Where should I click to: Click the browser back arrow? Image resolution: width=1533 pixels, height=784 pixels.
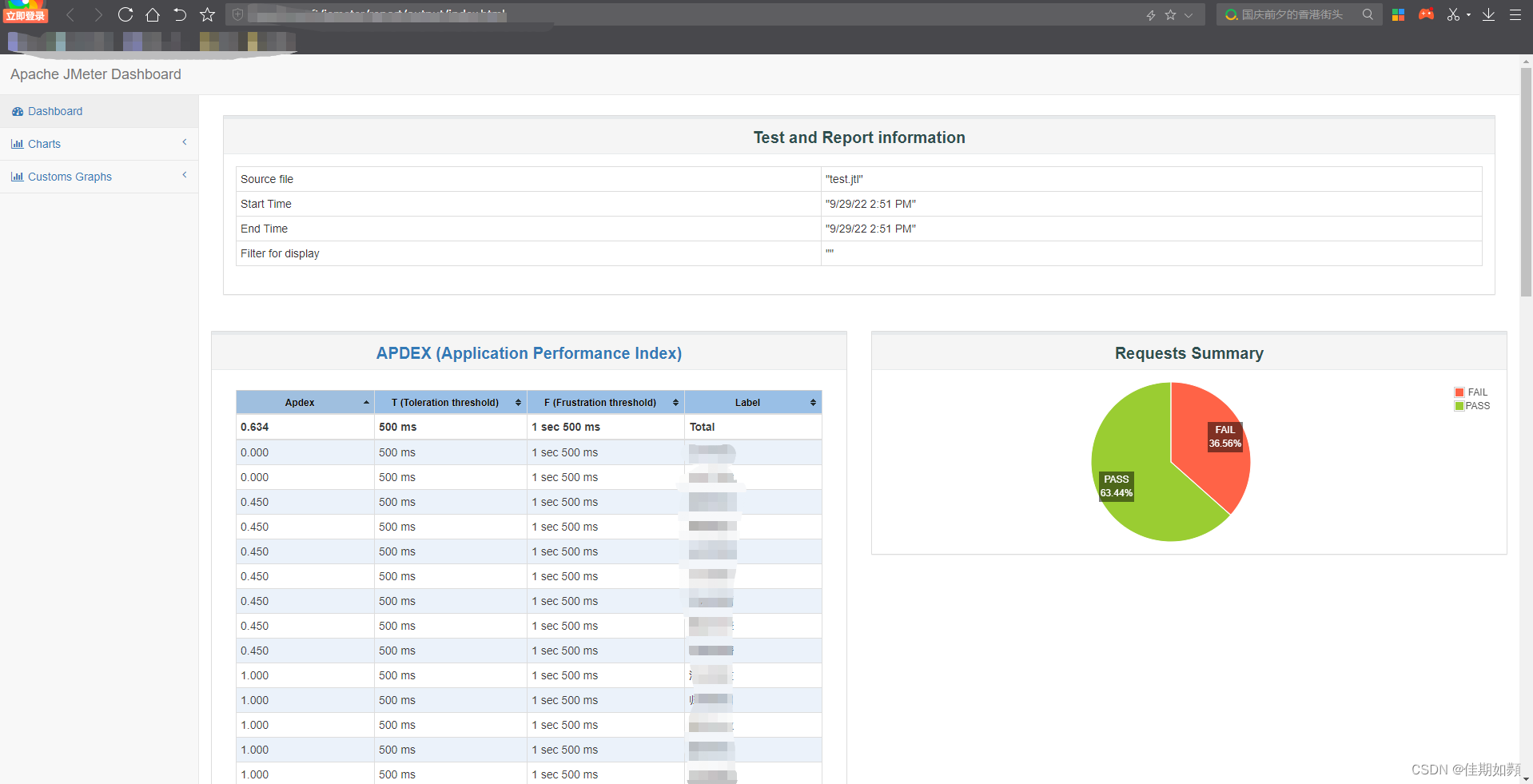(x=70, y=14)
